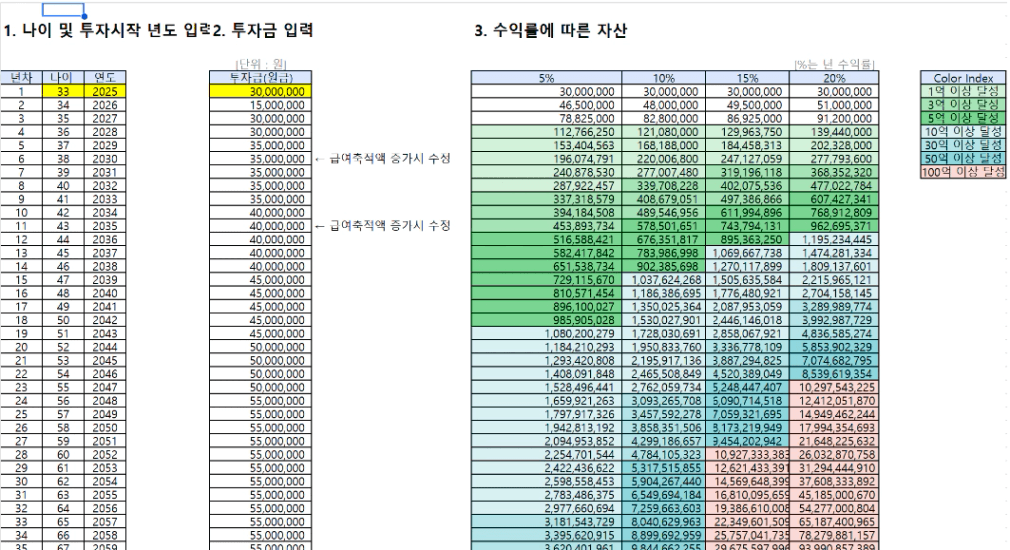Click the 5% return rate header

546,78
